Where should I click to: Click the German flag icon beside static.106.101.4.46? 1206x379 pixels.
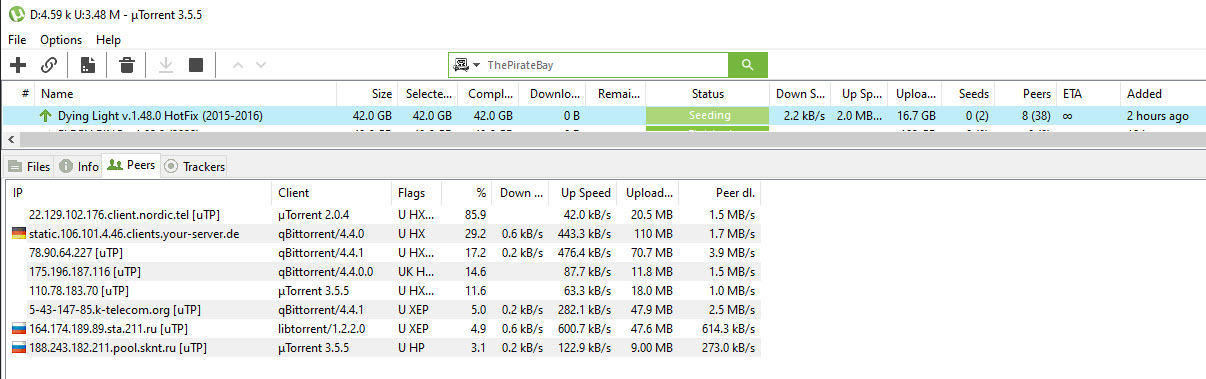point(18,233)
